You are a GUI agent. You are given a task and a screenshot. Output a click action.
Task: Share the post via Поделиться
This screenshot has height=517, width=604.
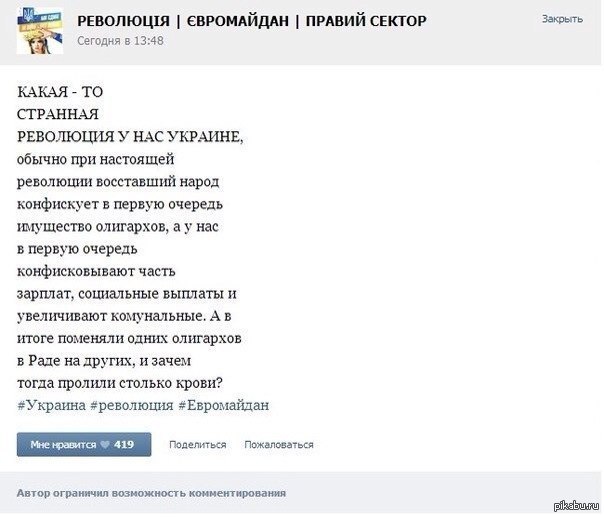(197, 445)
